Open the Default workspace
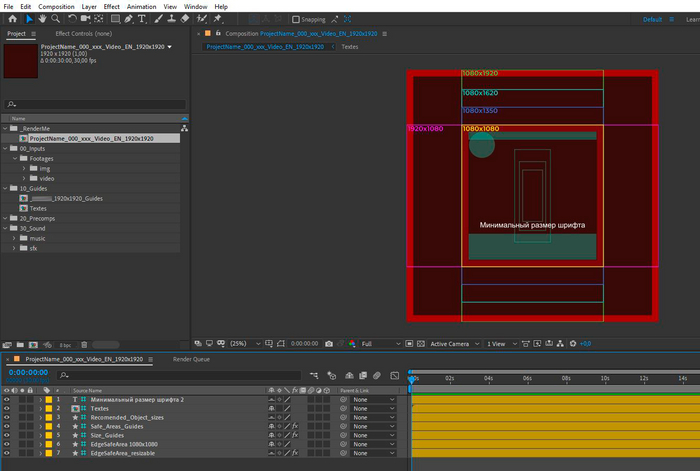 (x=652, y=19)
